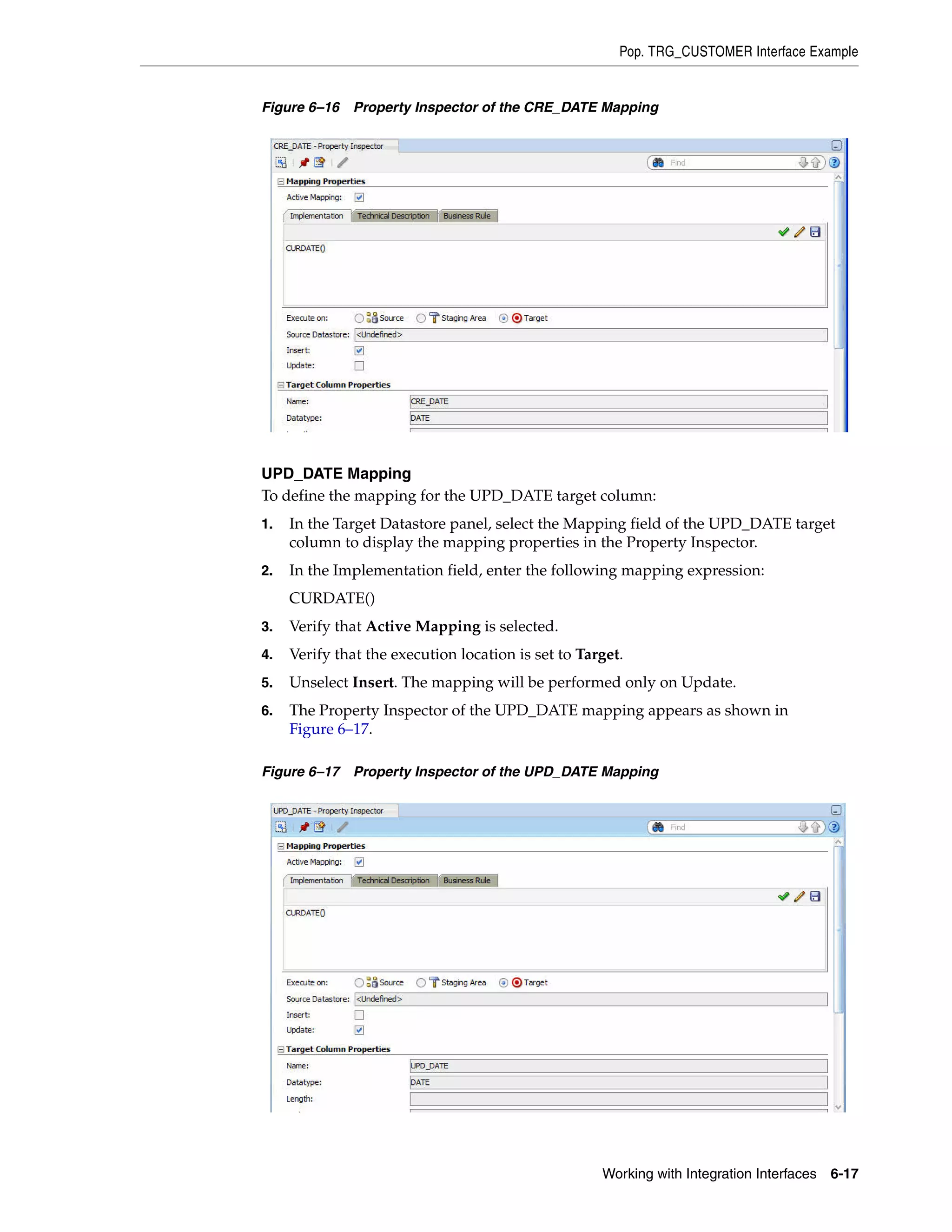952x1232 pixels.
Task: Click find-previous up arrow in UPD_DATE inspector
Action: coord(815,827)
